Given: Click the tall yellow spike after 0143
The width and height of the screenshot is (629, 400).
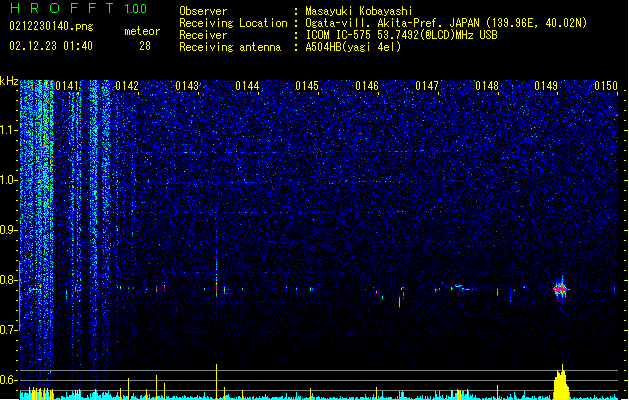Looking at the screenshot, I should [216, 382].
